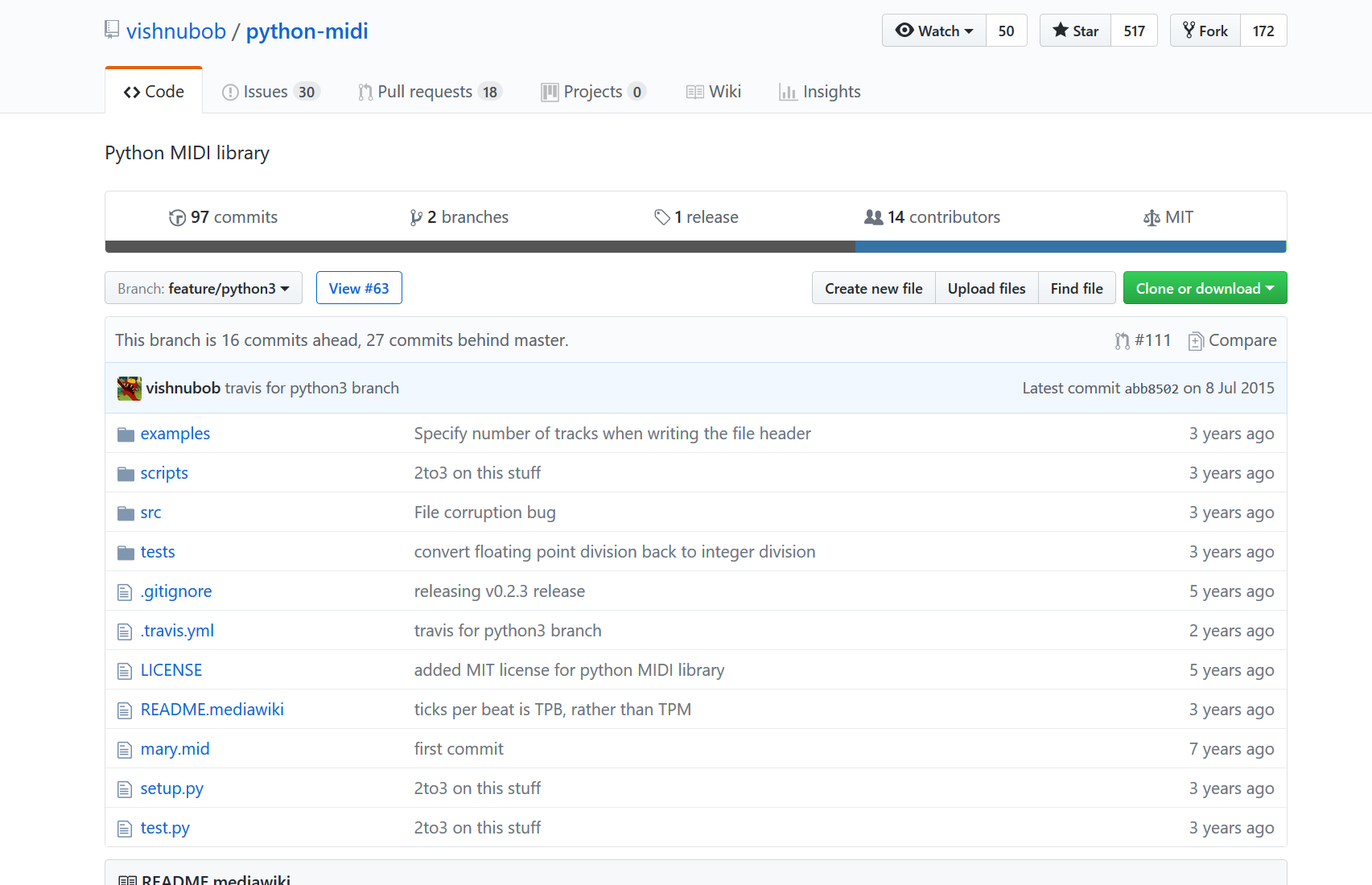Click Find file button
Screen dimensions: 1372x885
1077,288
